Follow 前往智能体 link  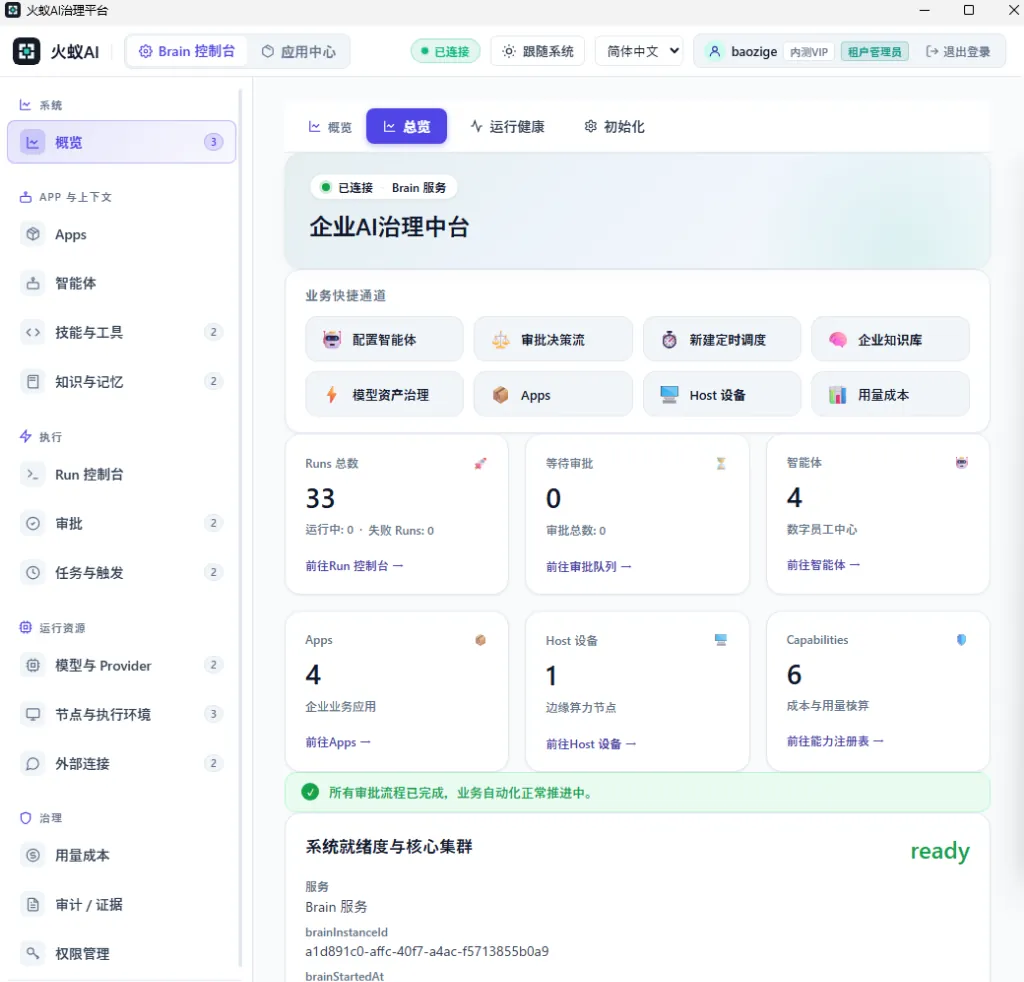pos(823,565)
